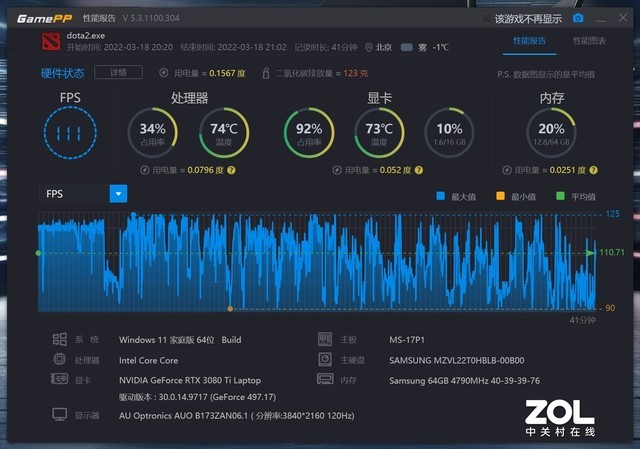Click the graphics card 92% usage gauge
Image resolution: width=640 pixels, height=449 pixels.
pyautogui.click(x=309, y=133)
